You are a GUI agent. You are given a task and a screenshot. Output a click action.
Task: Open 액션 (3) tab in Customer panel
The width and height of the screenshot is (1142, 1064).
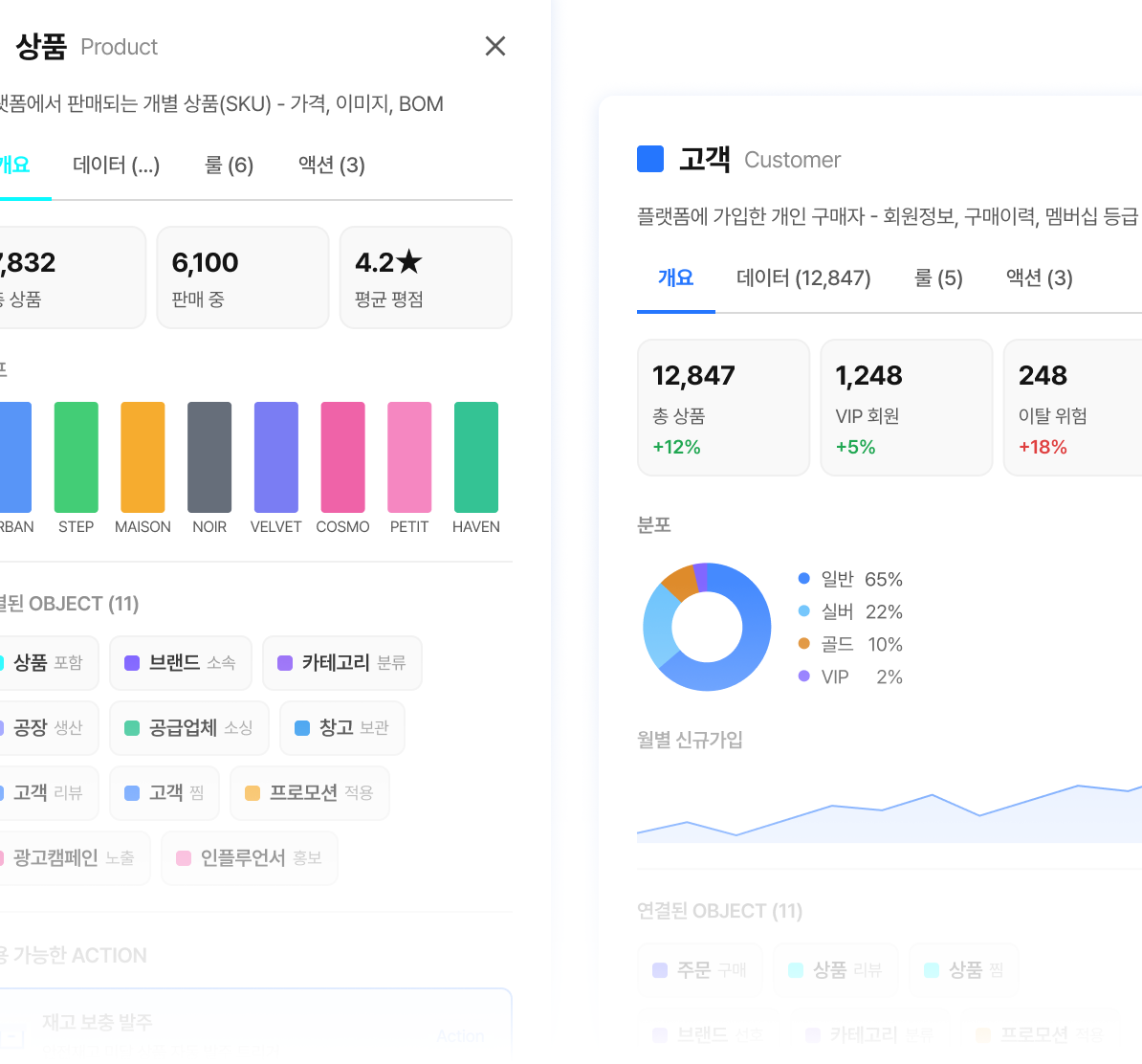click(1040, 278)
